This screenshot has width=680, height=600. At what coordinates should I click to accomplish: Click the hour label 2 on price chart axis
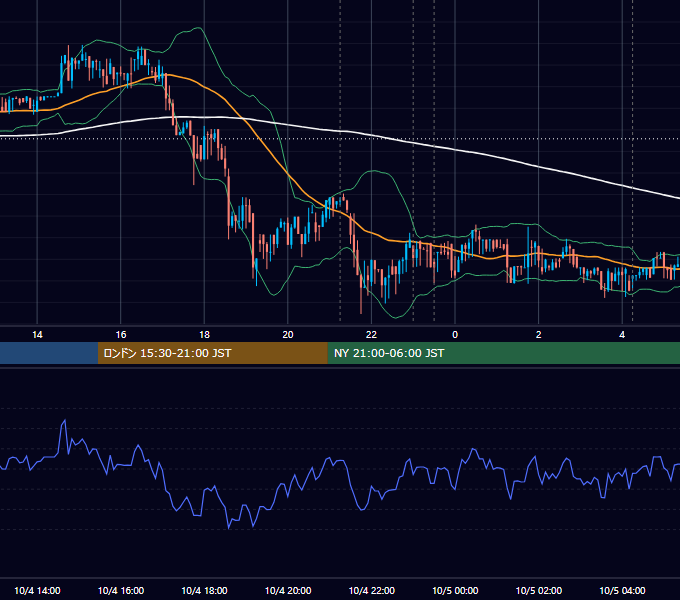[538, 335]
